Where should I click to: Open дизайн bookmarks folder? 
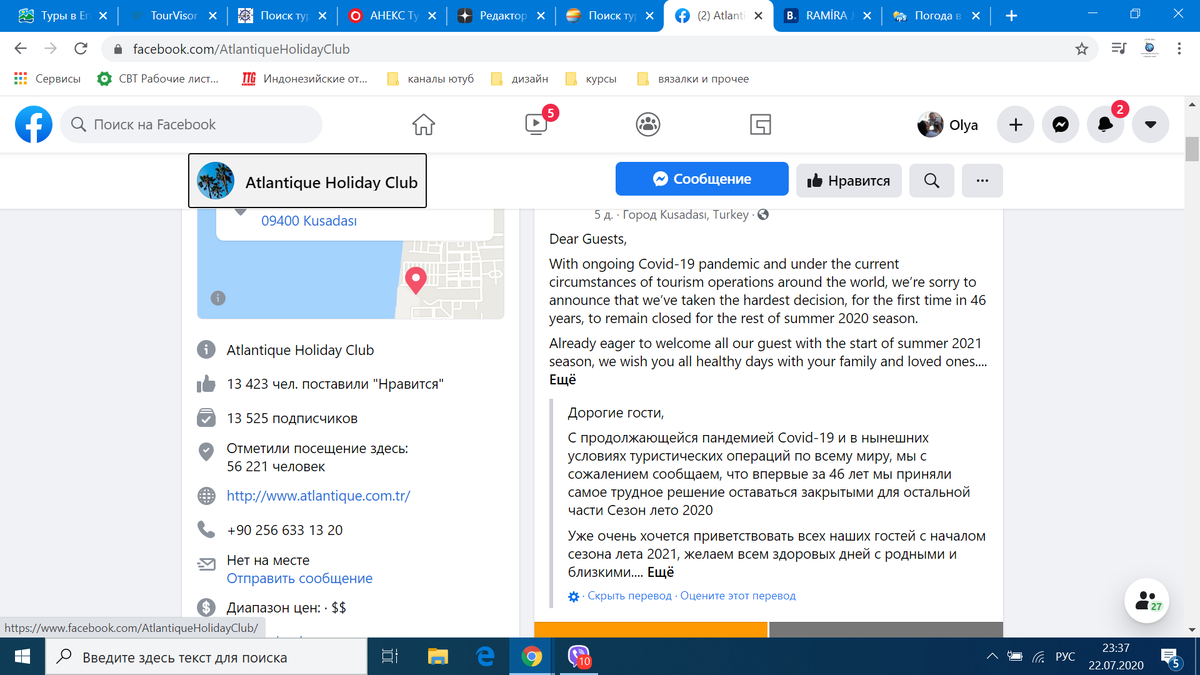click(519, 78)
